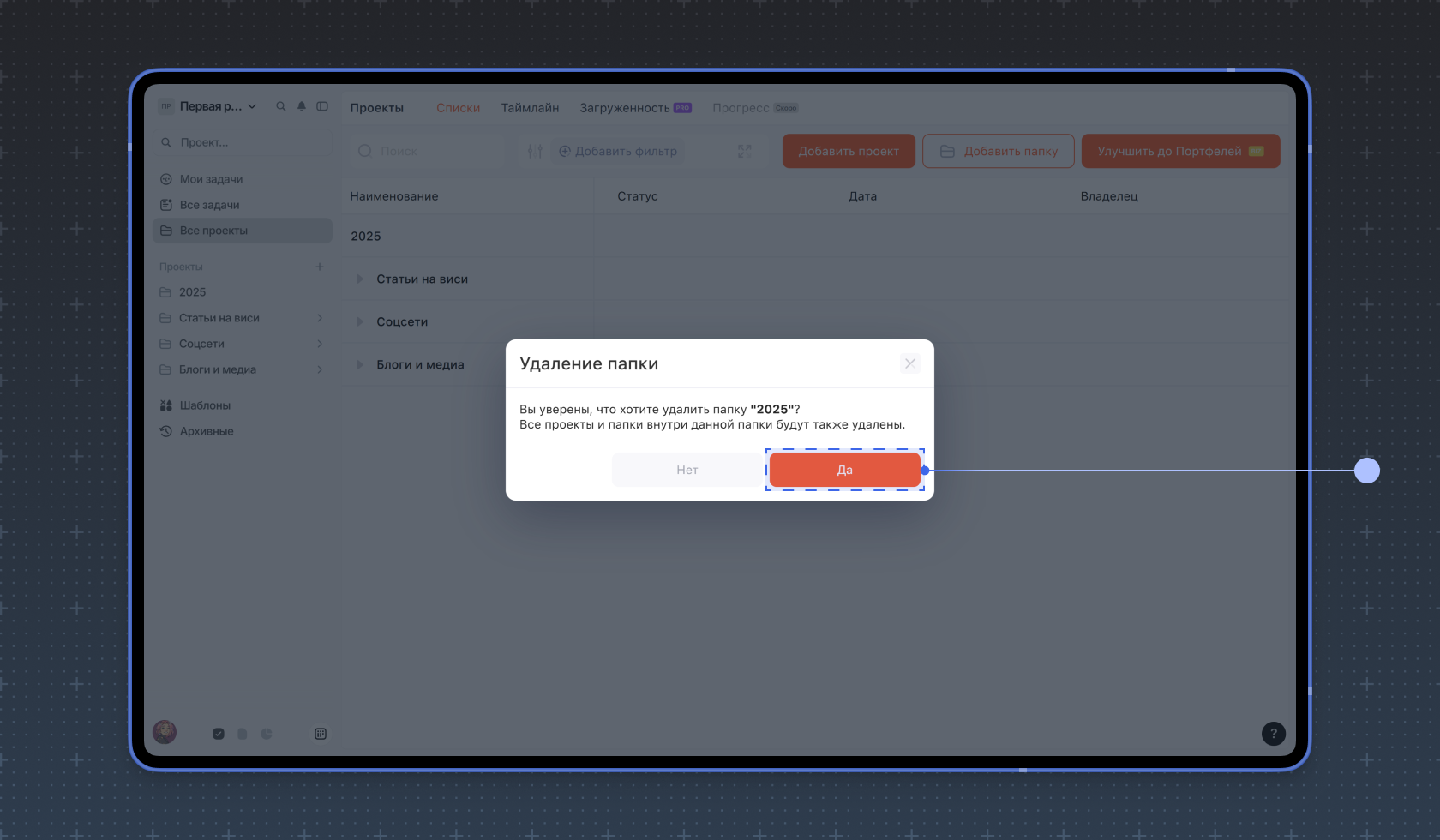Open the Загруженность tab
Screen dimensions: 1440x840
(x=625, y=108)
